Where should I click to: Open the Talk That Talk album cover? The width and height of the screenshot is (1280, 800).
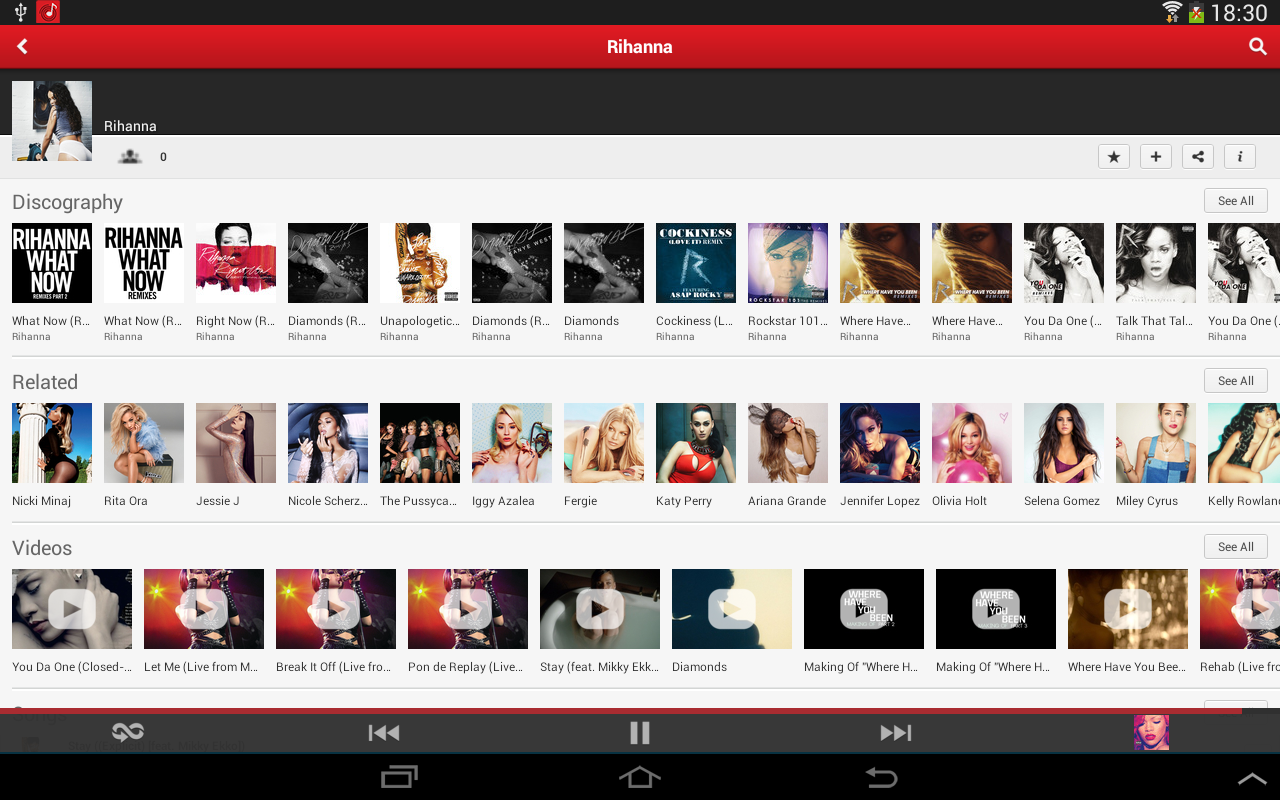[x=1156, y=263]
